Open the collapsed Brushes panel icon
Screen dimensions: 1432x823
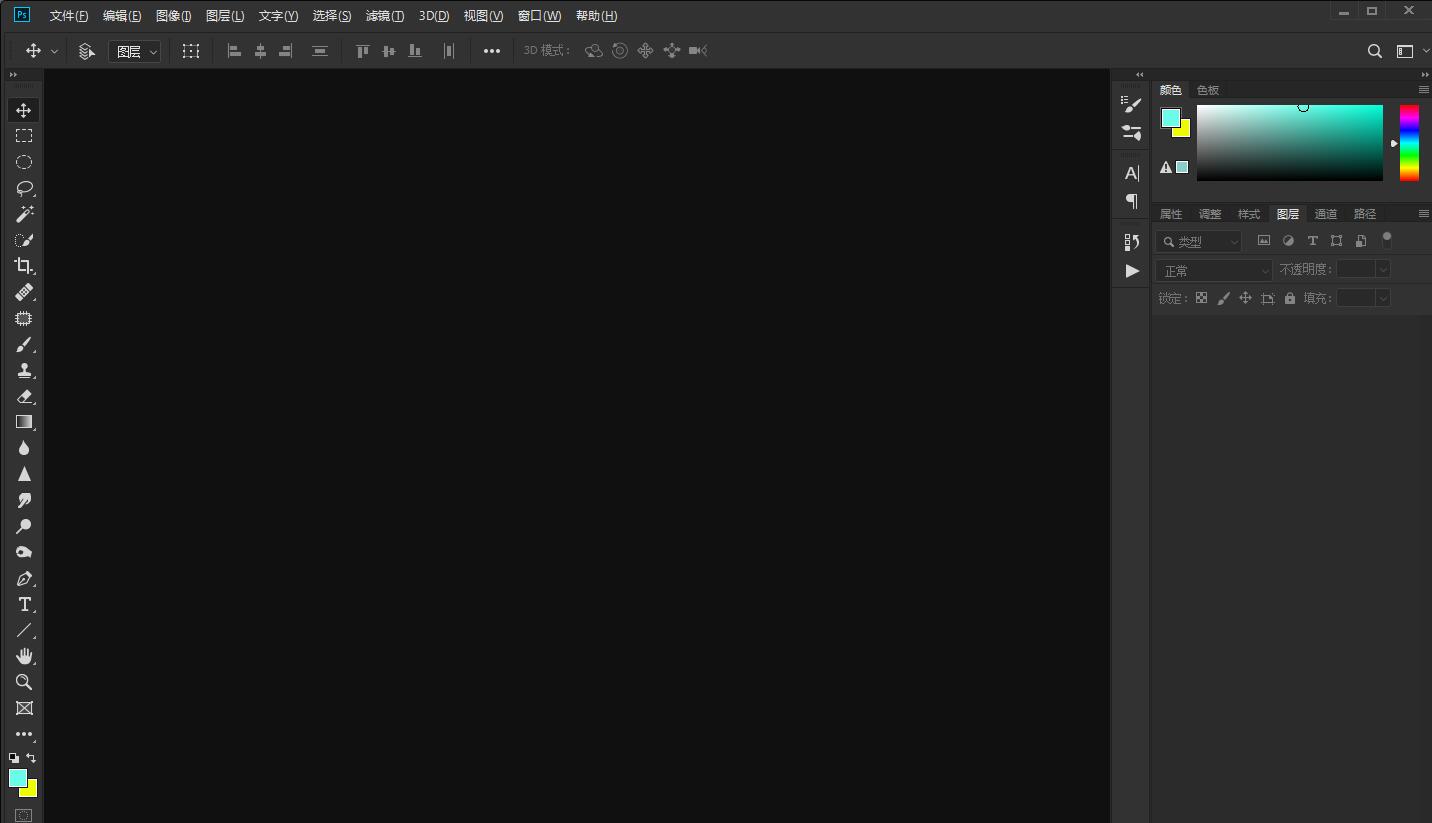tap(1131, 132)
